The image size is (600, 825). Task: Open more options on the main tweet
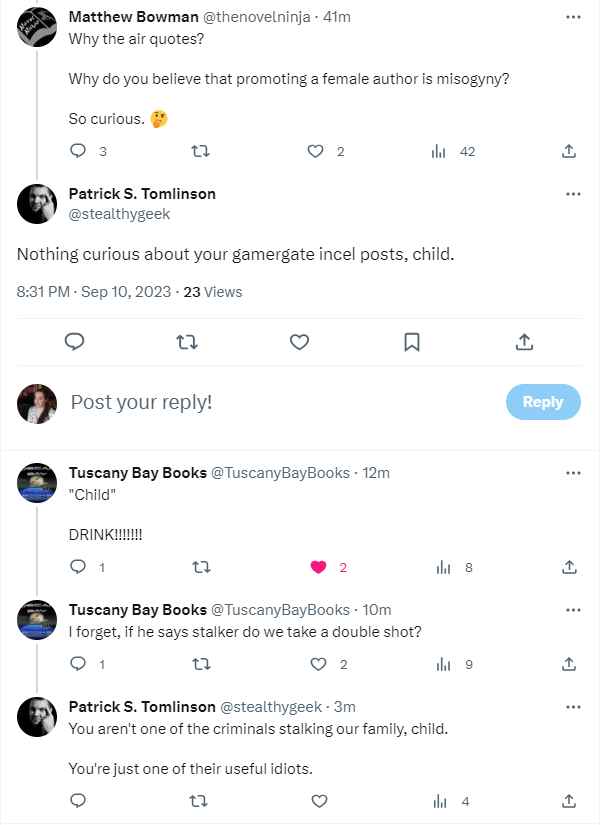[573, 194]
